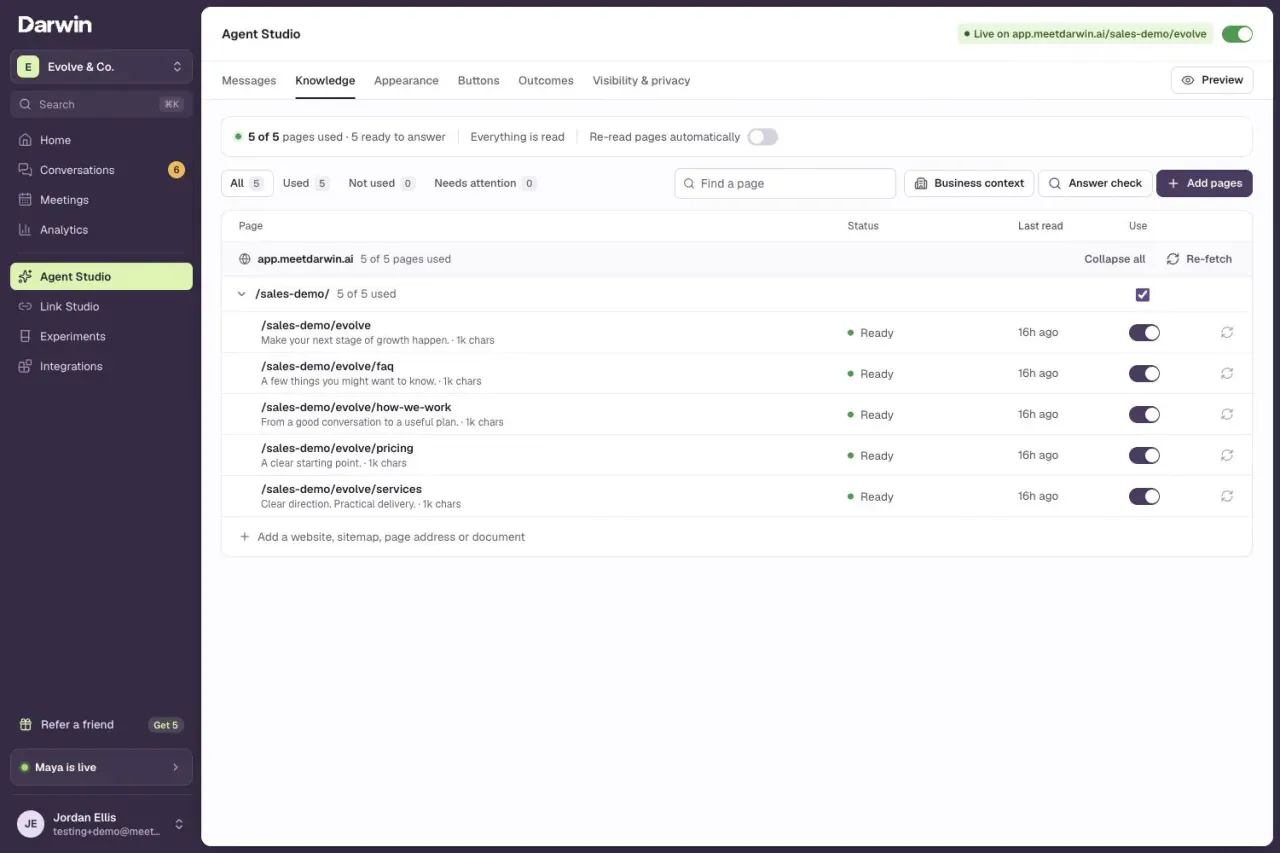Refresh the services page row icon
Image resolution: width=1280 pixels, height=853 pixels.
(1227, 496)
